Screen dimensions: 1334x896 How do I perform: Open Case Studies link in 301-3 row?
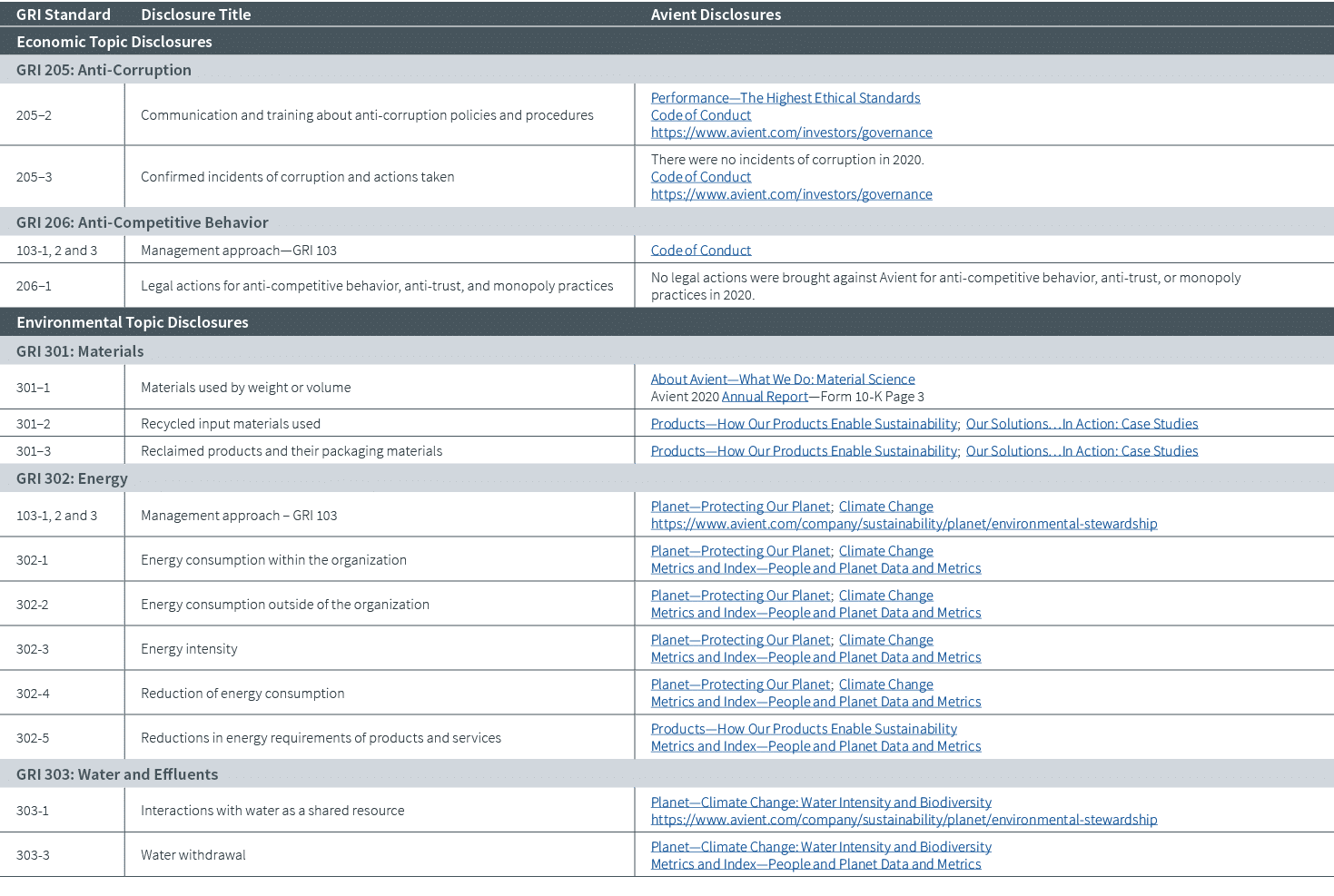pos(1081,451)
